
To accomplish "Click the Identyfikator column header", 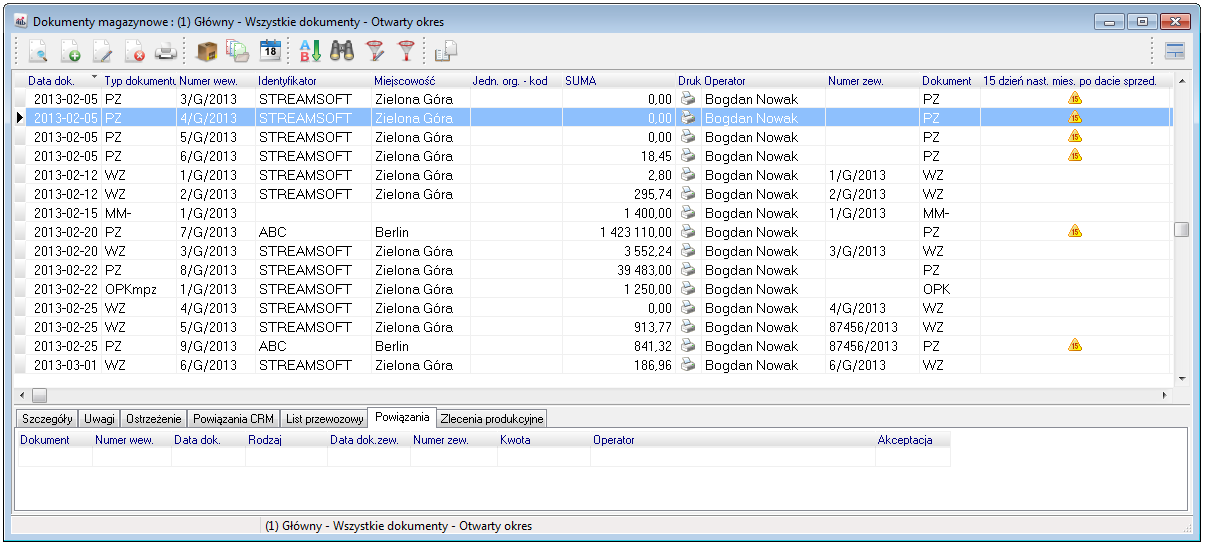I will (x=312, y=81).
